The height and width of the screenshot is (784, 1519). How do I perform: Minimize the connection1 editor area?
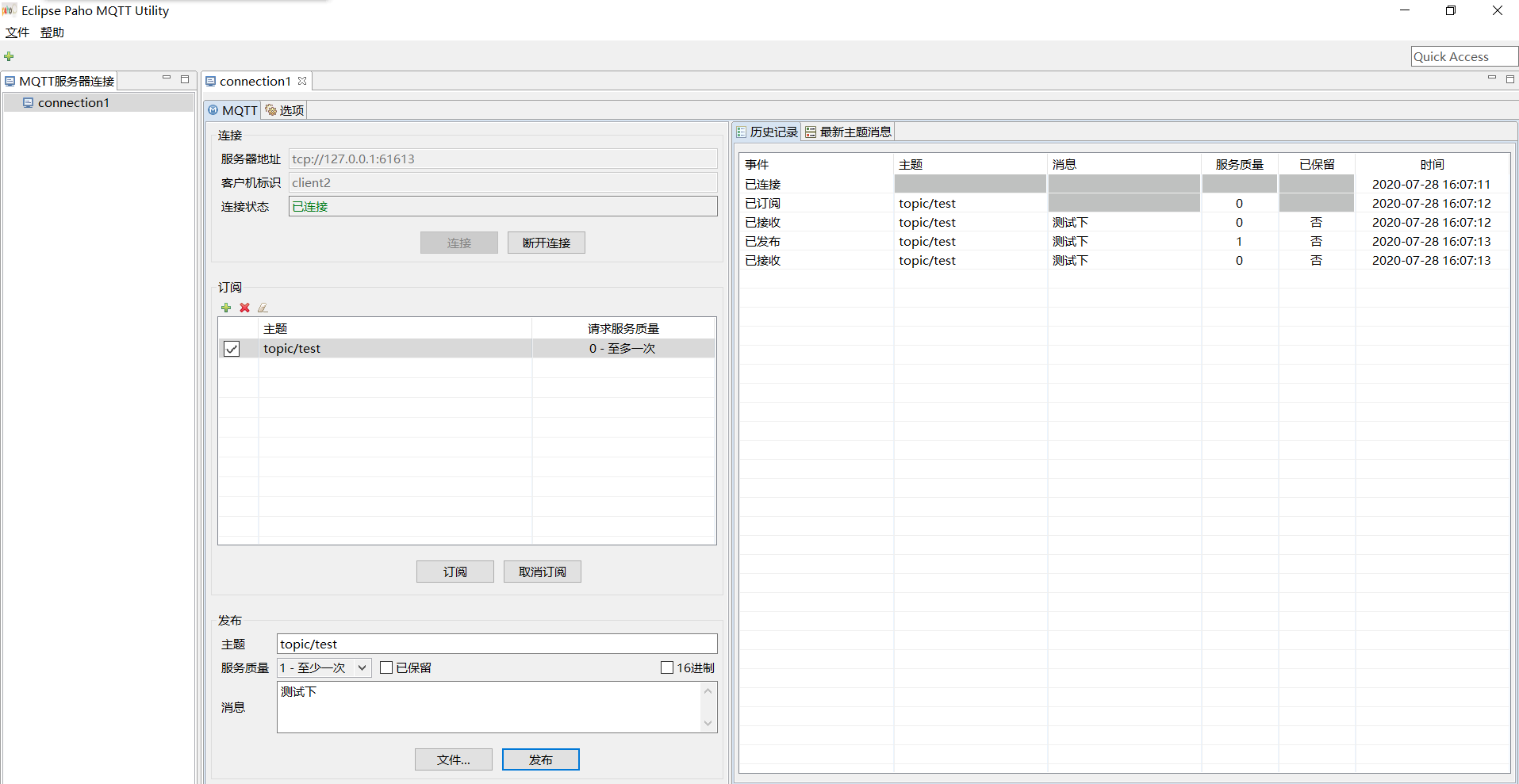pos(1491,78)
